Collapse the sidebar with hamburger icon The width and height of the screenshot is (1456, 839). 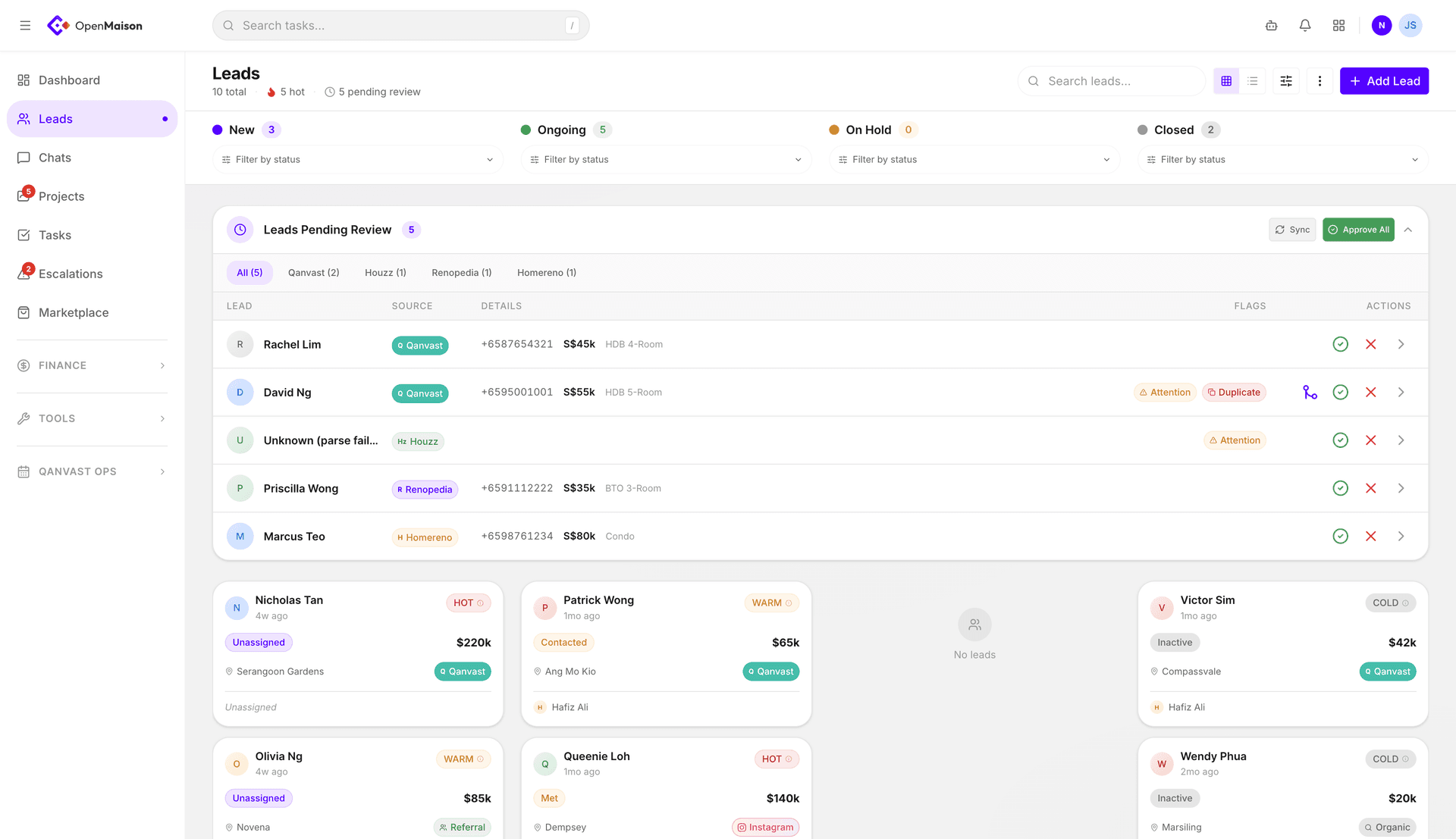(25, 26)
